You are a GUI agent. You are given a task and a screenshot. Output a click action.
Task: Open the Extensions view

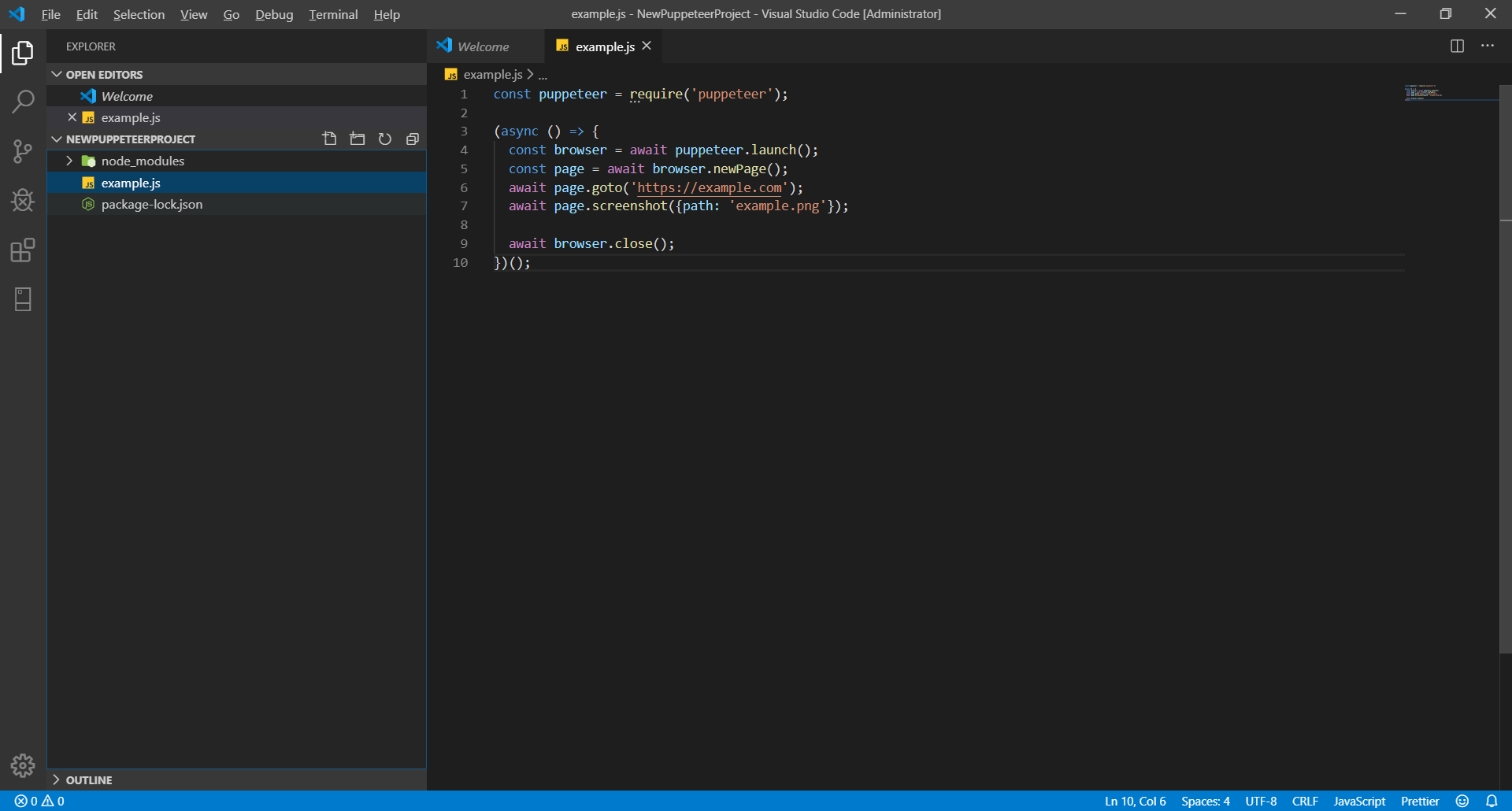(23, 250)
